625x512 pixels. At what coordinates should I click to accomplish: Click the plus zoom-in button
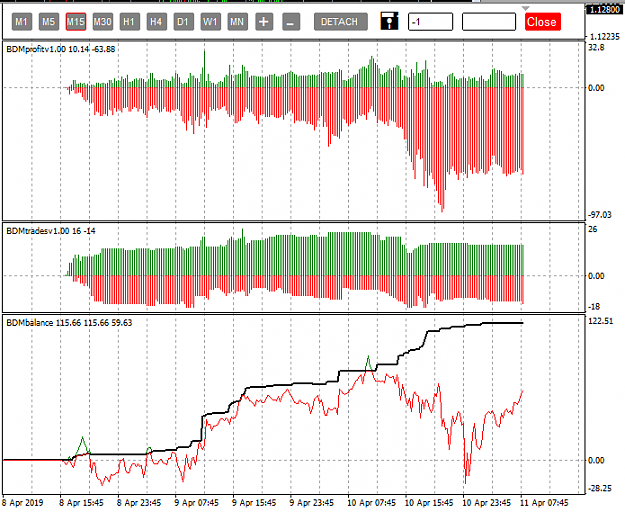[x=264, y=22]
